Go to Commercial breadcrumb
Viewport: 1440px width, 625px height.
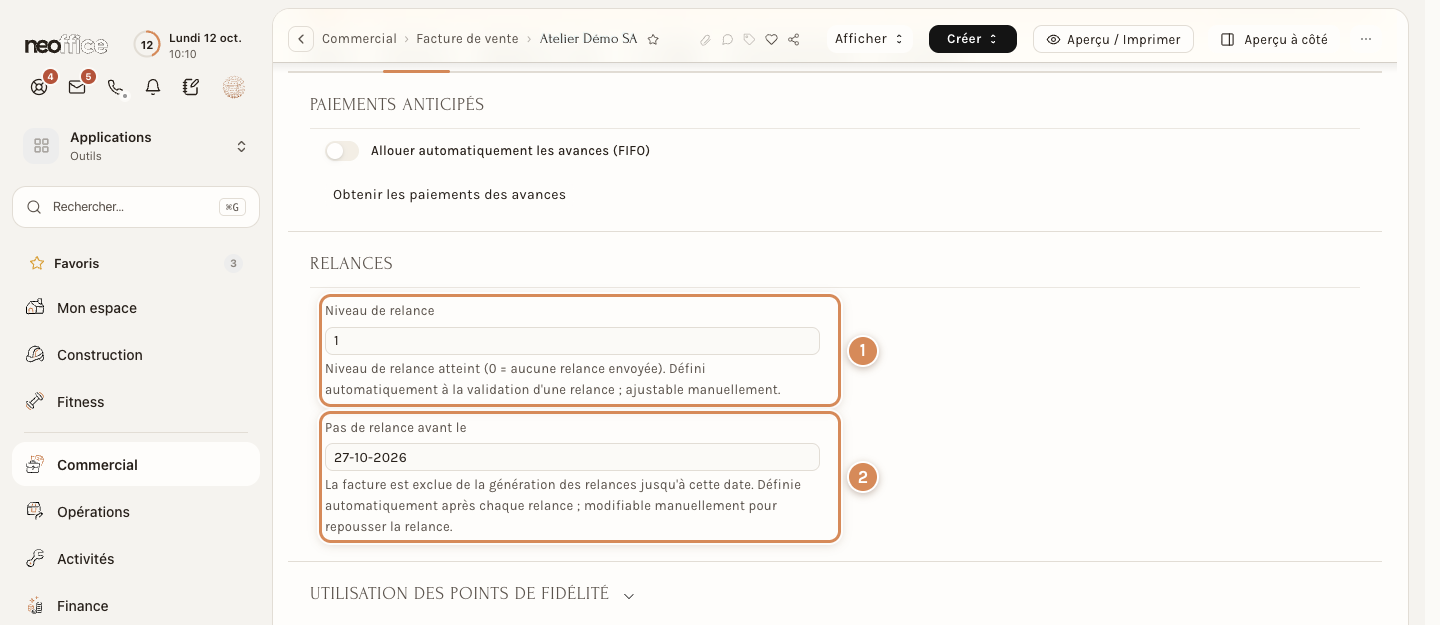click(359, 39)
